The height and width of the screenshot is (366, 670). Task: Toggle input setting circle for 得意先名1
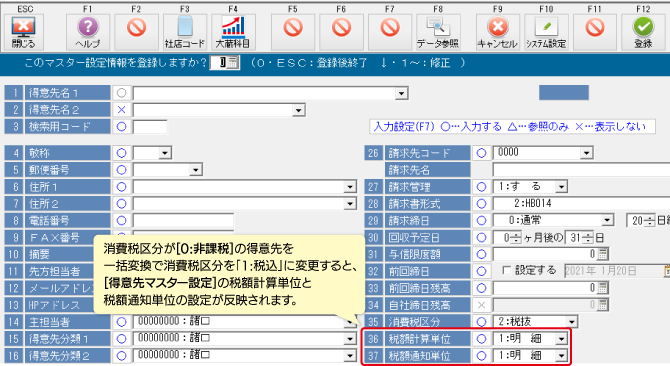coord(121,93)
